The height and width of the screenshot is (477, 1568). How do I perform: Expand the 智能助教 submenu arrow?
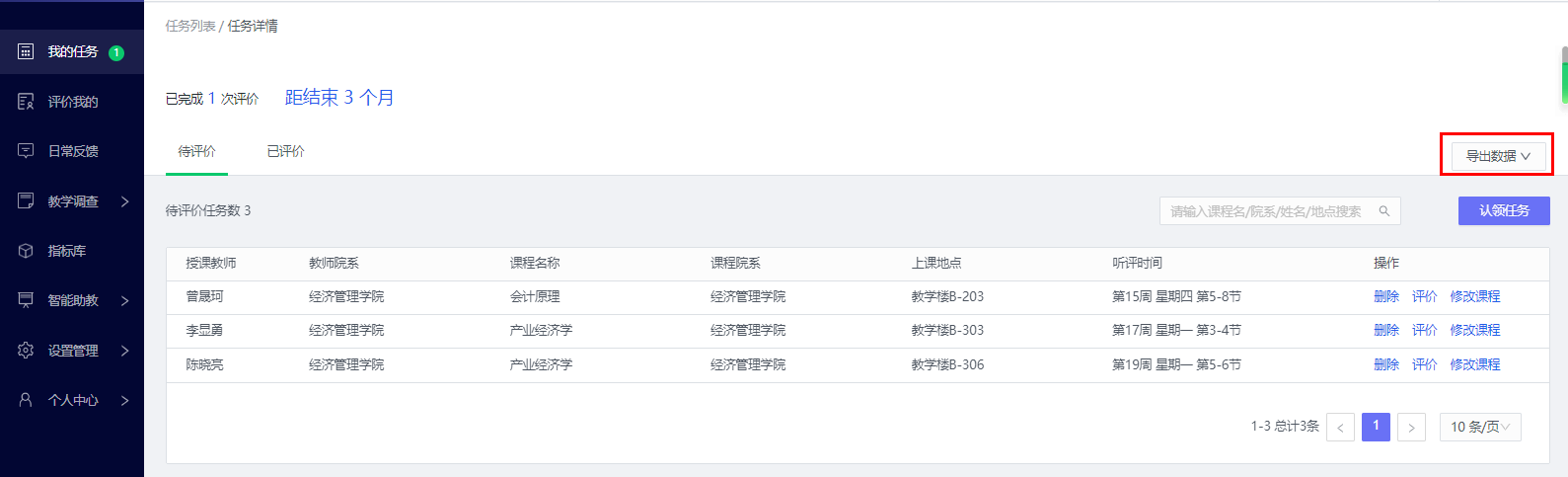click(x=125, y=300)
